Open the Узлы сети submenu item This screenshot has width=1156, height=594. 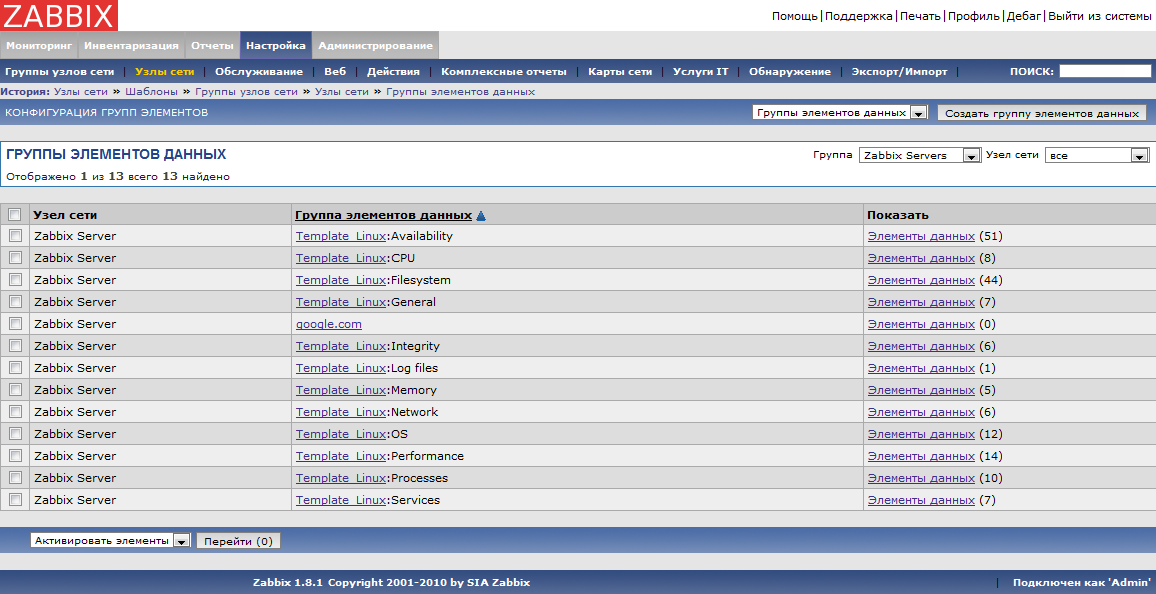coord(164,71)
